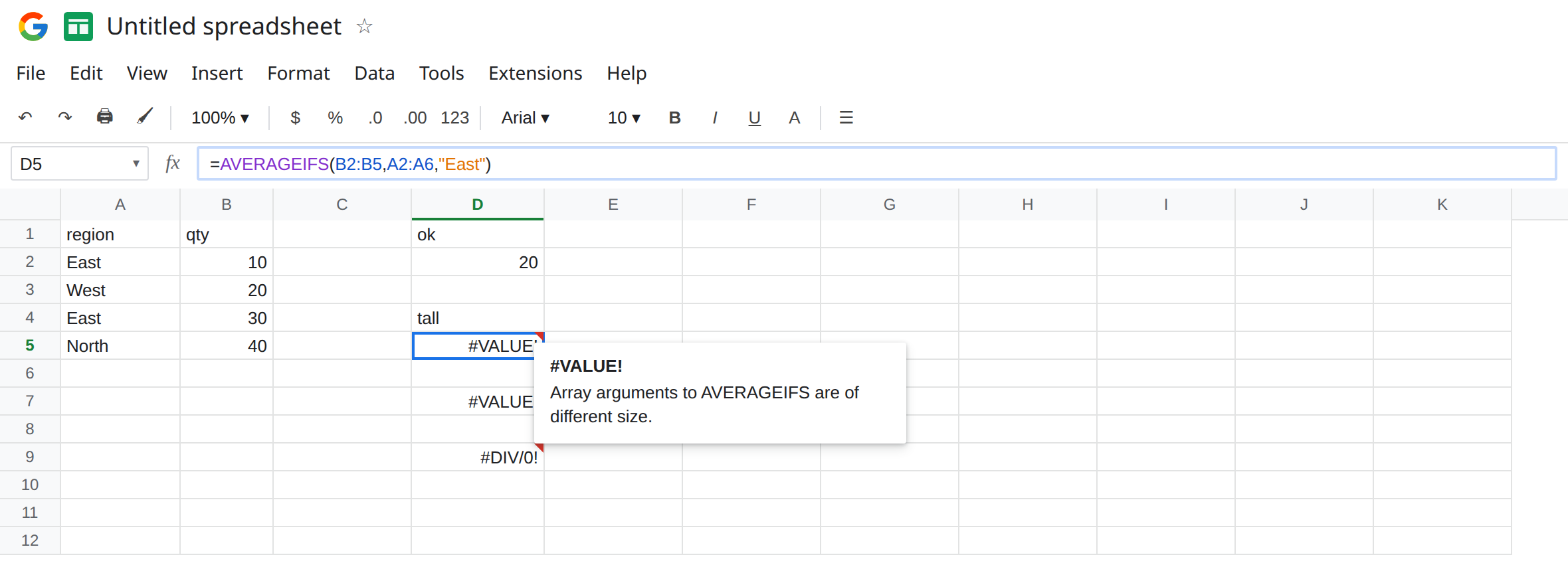Image resolution: width=1568 pixels, height=563 pixels.
Task: Select column A header
Action: click(x=120, y=204)
